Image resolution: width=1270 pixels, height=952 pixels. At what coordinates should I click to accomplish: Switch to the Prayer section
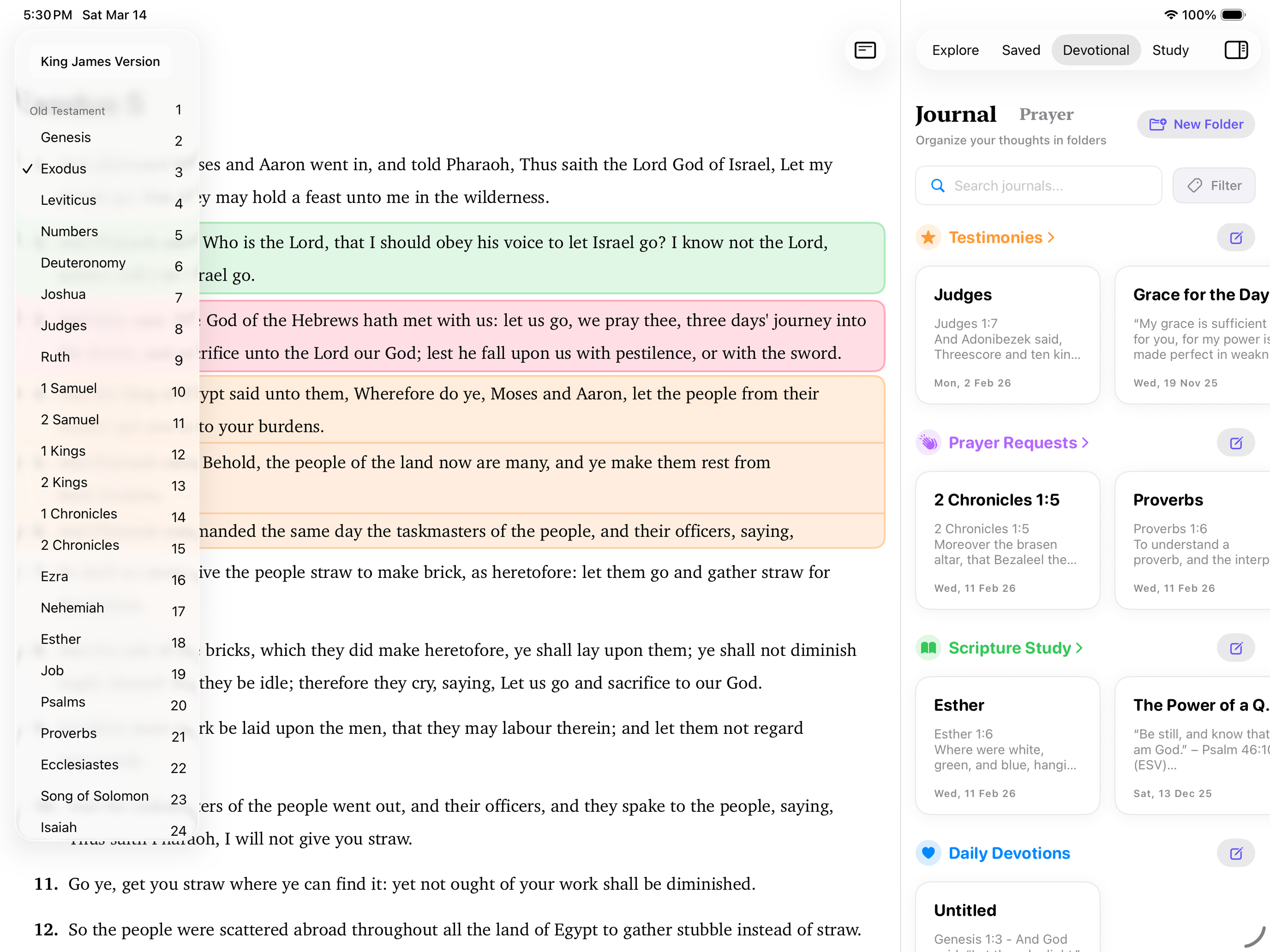tap(1046, 114)
